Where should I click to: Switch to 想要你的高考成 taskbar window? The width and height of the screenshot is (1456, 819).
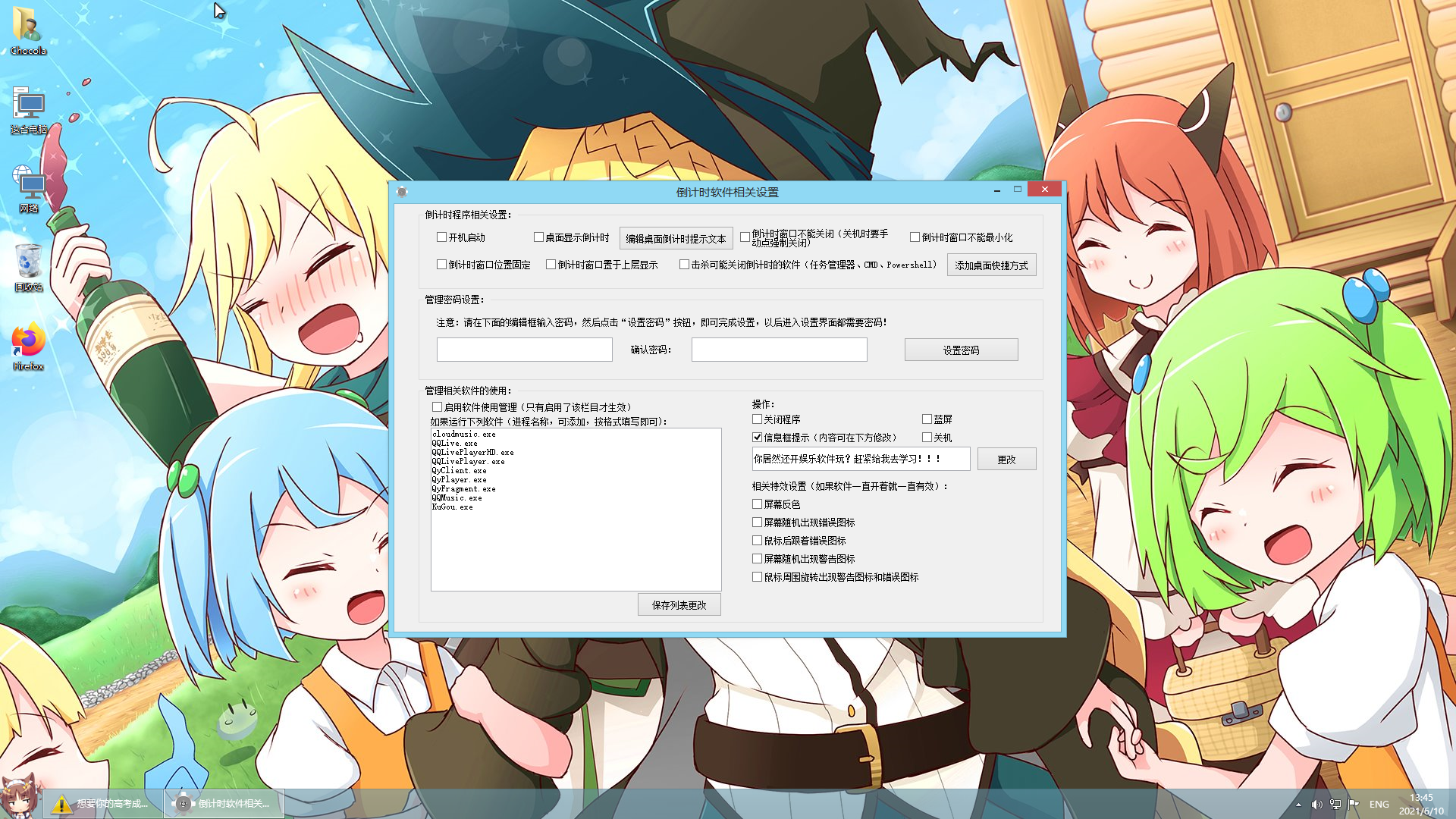[x=102, y=804]
